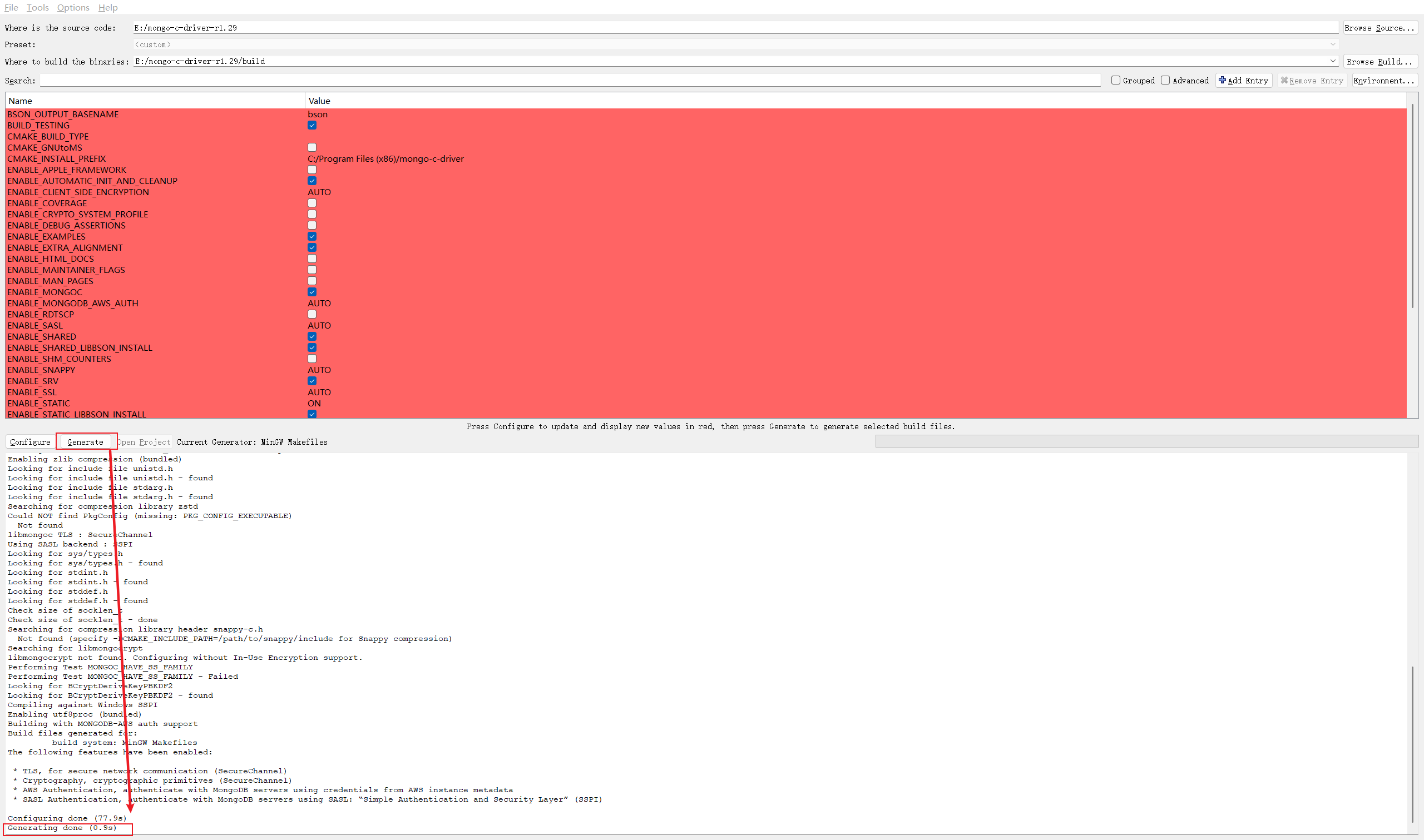Uncheck the ENABLE_EXAMPLES checkbox
This screenshot has width=1424, height=840.
tap(312, 237)
